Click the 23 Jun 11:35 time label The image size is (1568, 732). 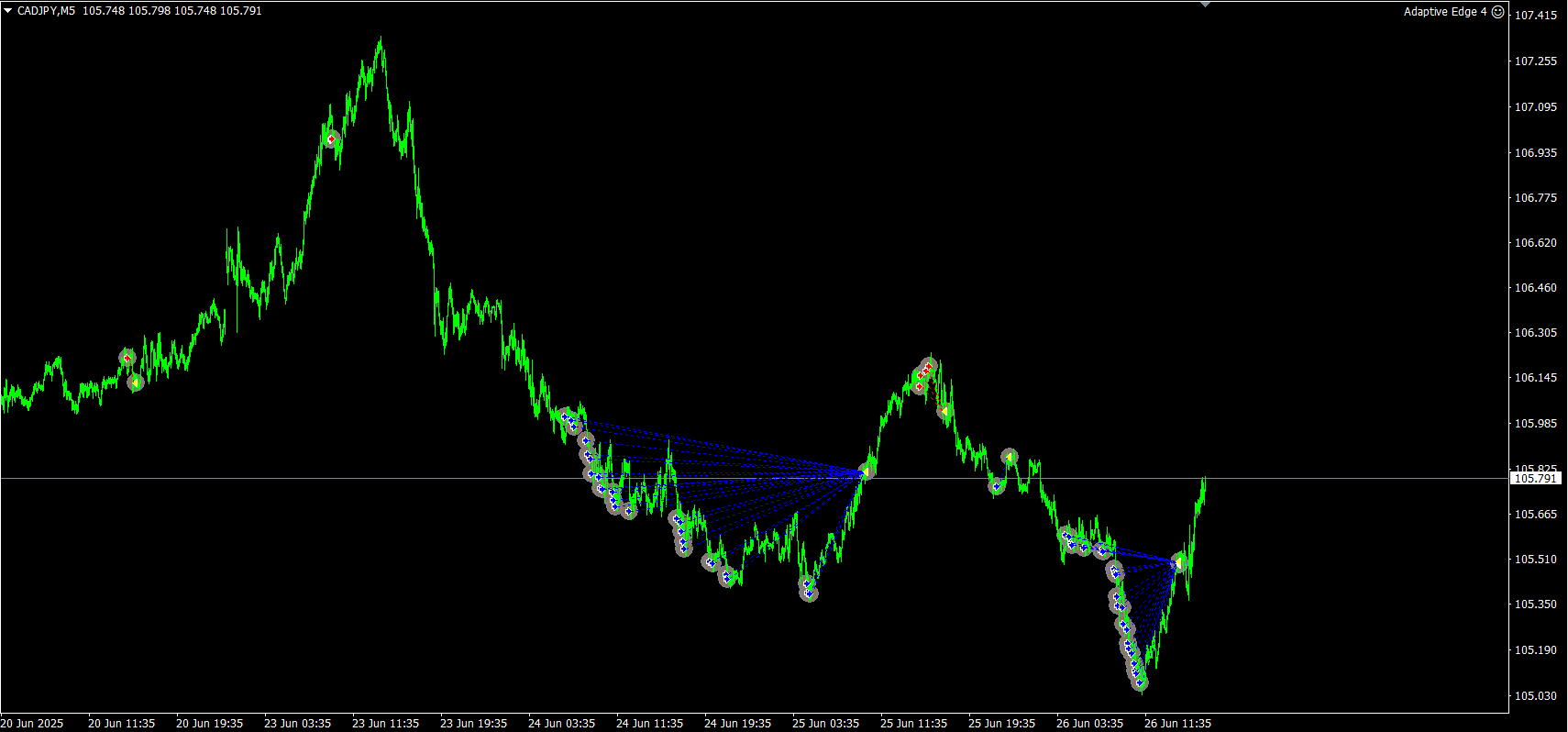(x=385, y=724)
